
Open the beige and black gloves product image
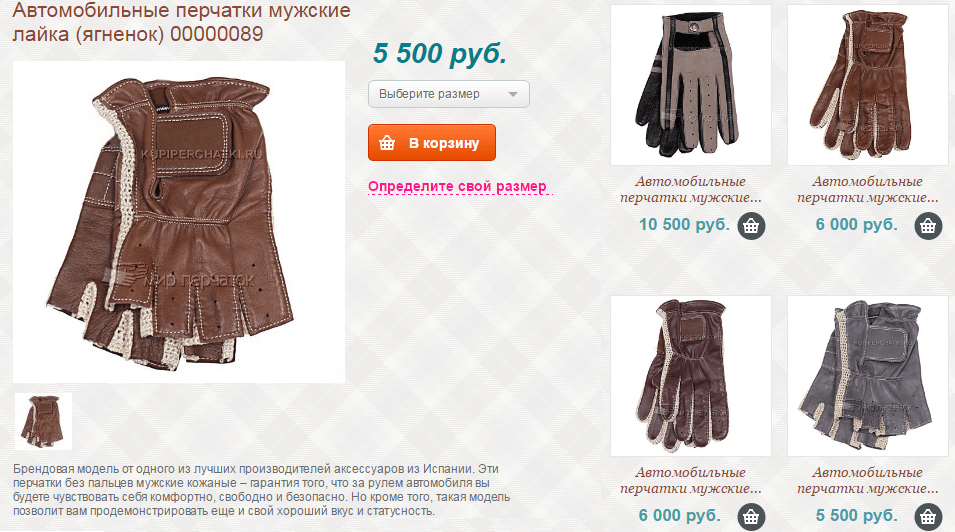point(691,85)
